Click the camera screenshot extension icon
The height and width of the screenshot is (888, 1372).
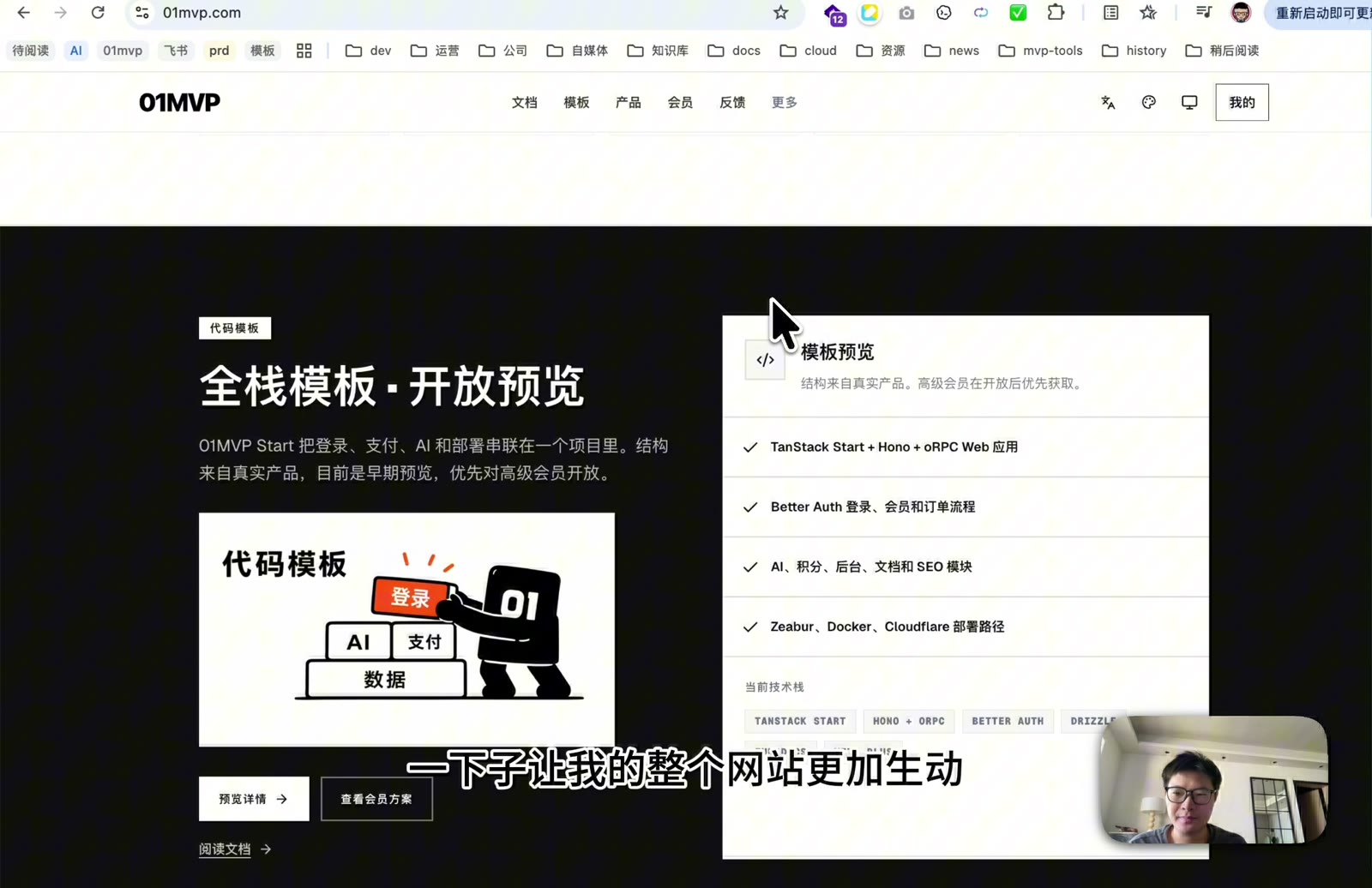tap(906, 13)
